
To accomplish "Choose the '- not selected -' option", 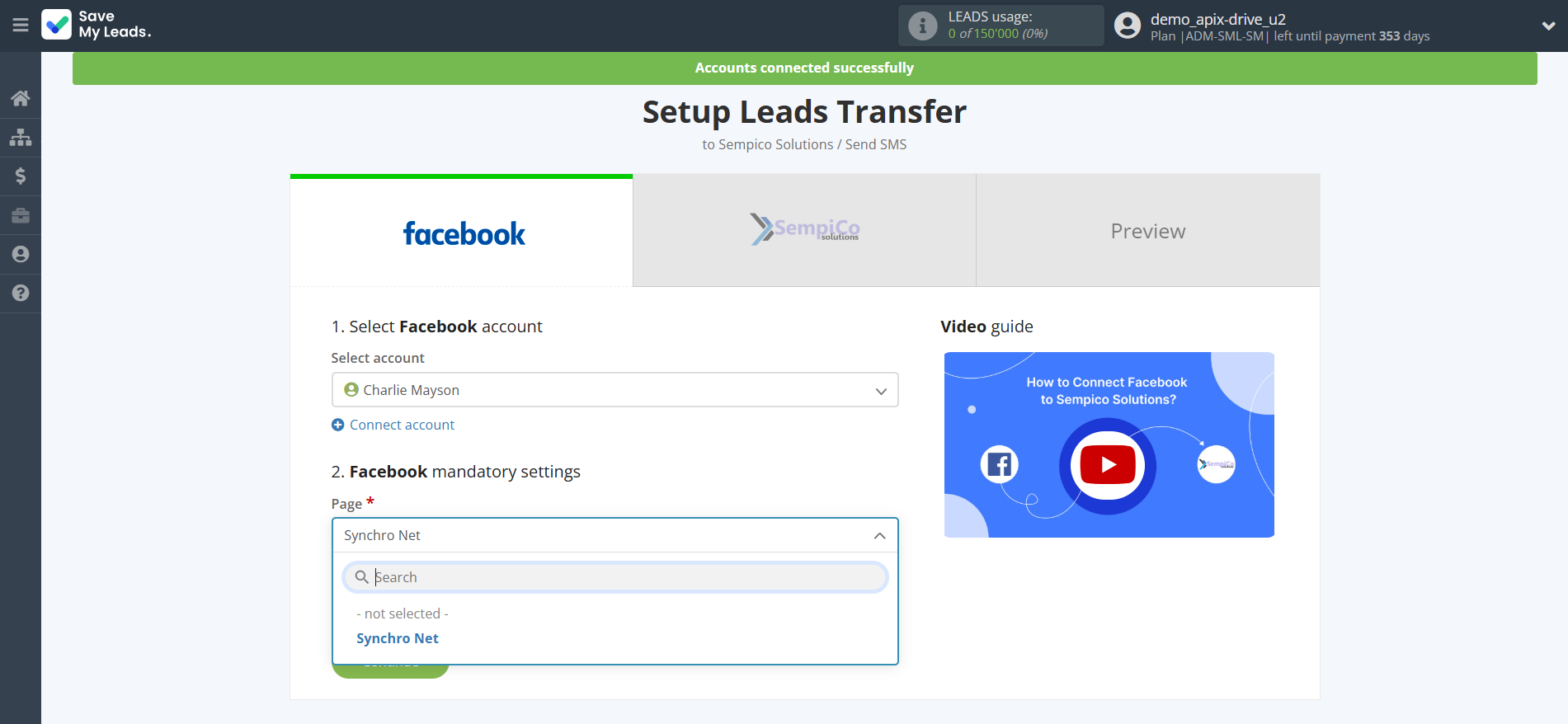I will (x=403, y=614).
